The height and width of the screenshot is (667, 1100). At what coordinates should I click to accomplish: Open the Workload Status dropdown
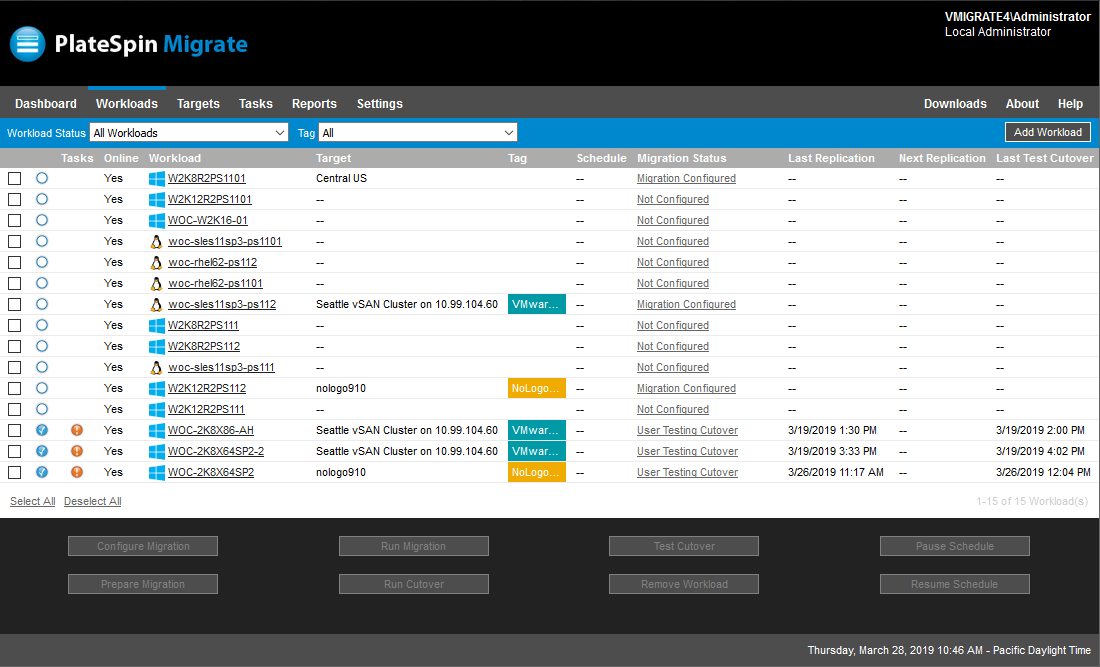(189, 133)
